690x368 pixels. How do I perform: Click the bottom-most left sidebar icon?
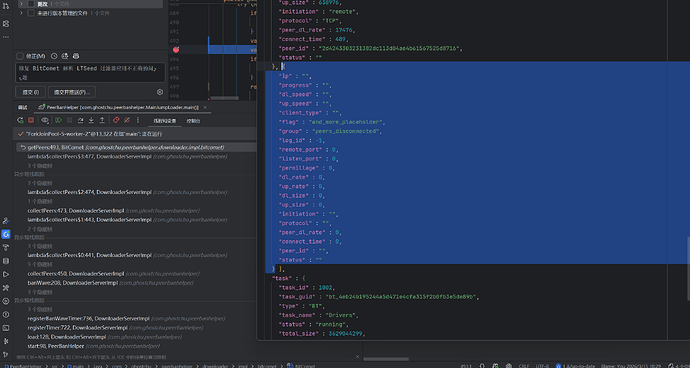click(x=6, y=355)
